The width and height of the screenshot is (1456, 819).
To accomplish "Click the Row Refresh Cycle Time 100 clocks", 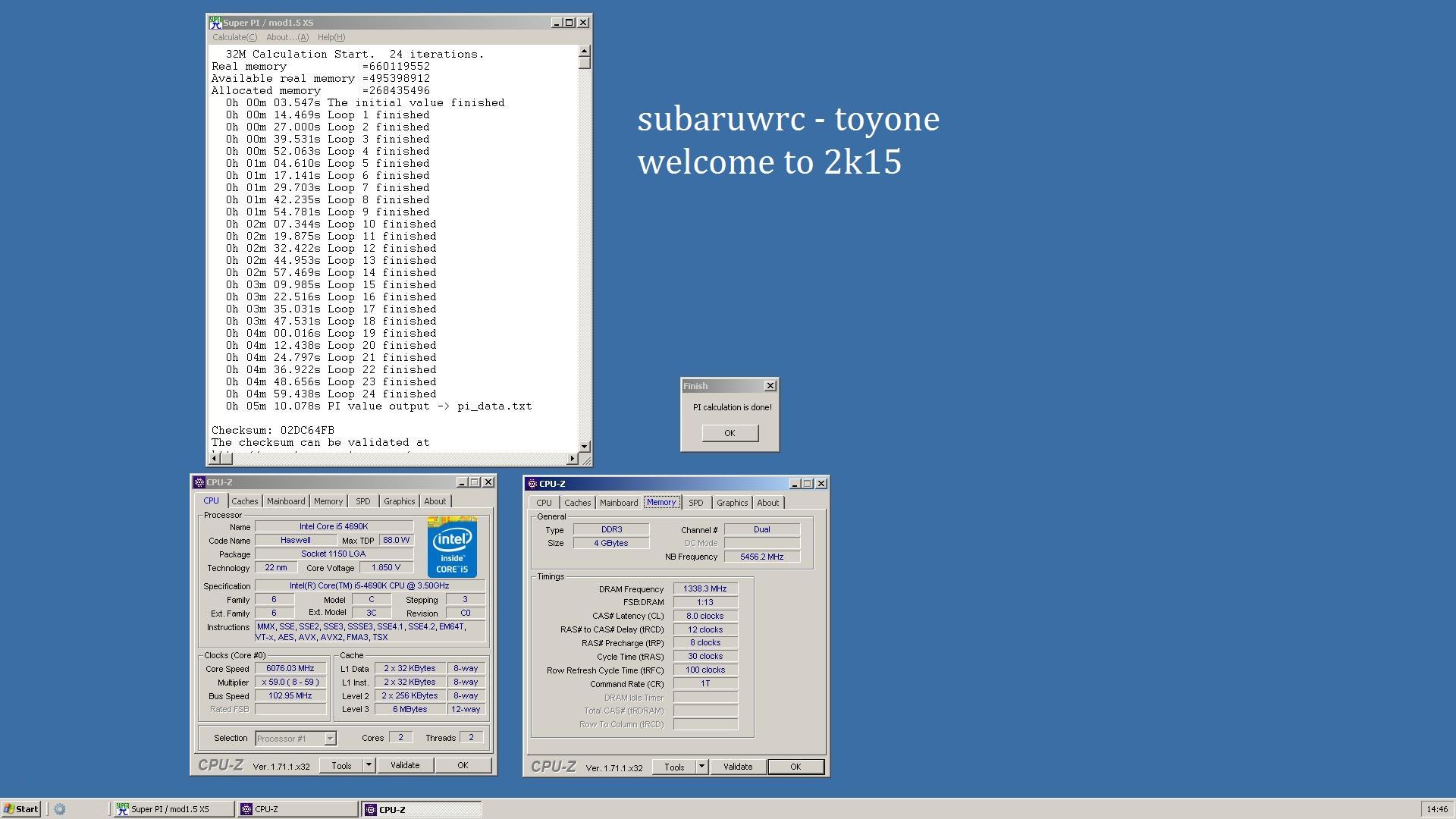I will point(705,670).
